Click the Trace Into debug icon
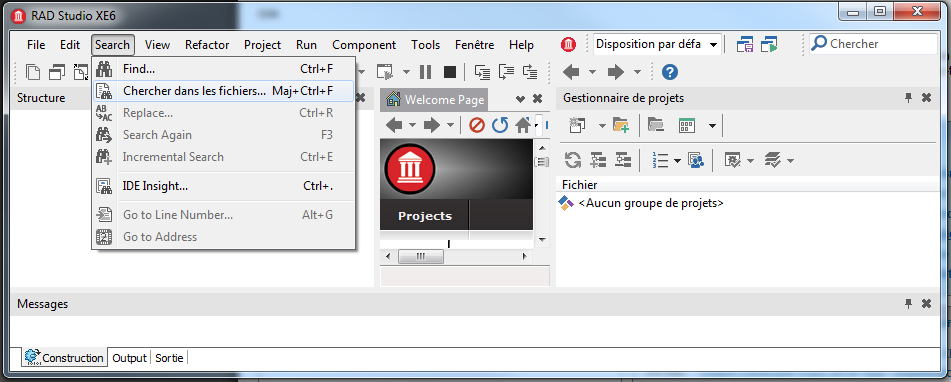 482,73
